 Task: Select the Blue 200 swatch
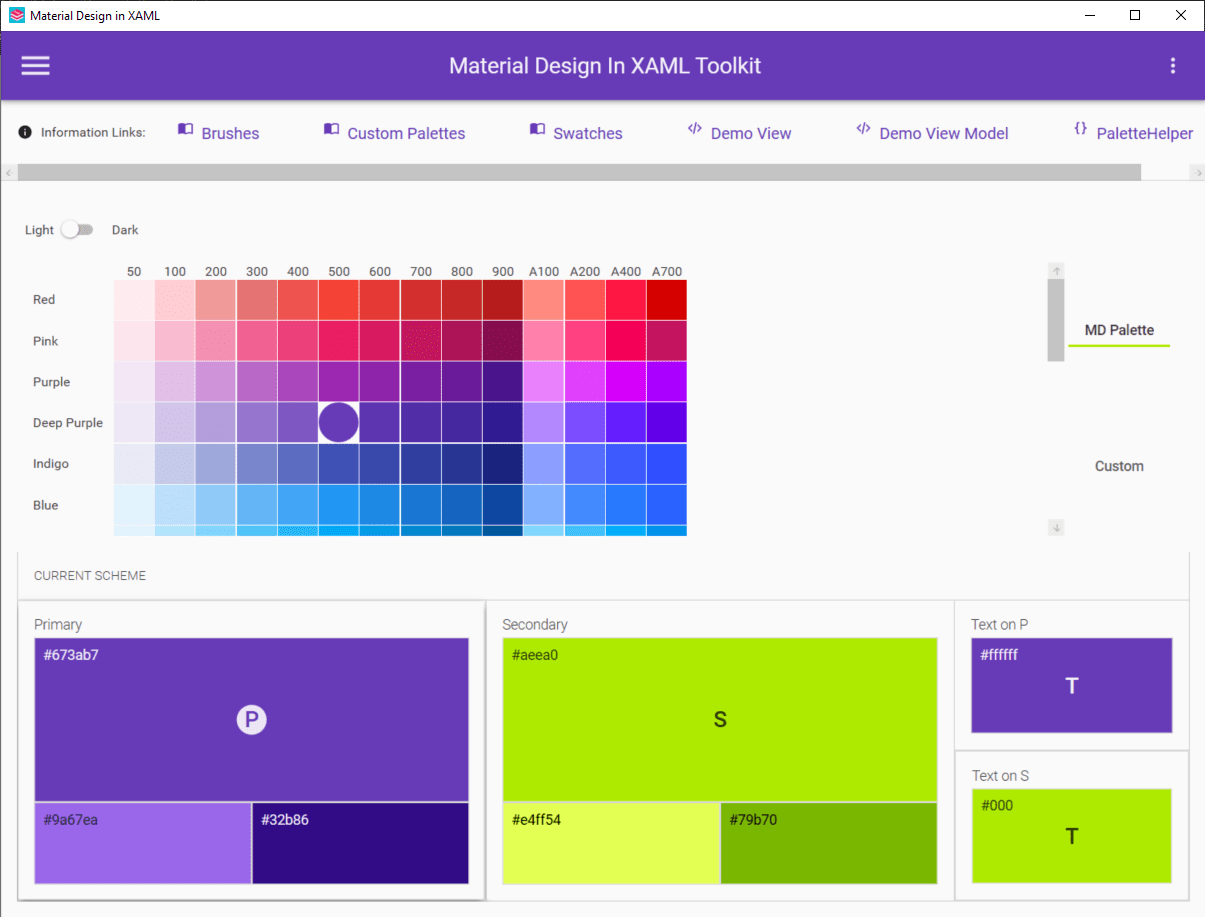pyautogui.click(x=216, y=505)
